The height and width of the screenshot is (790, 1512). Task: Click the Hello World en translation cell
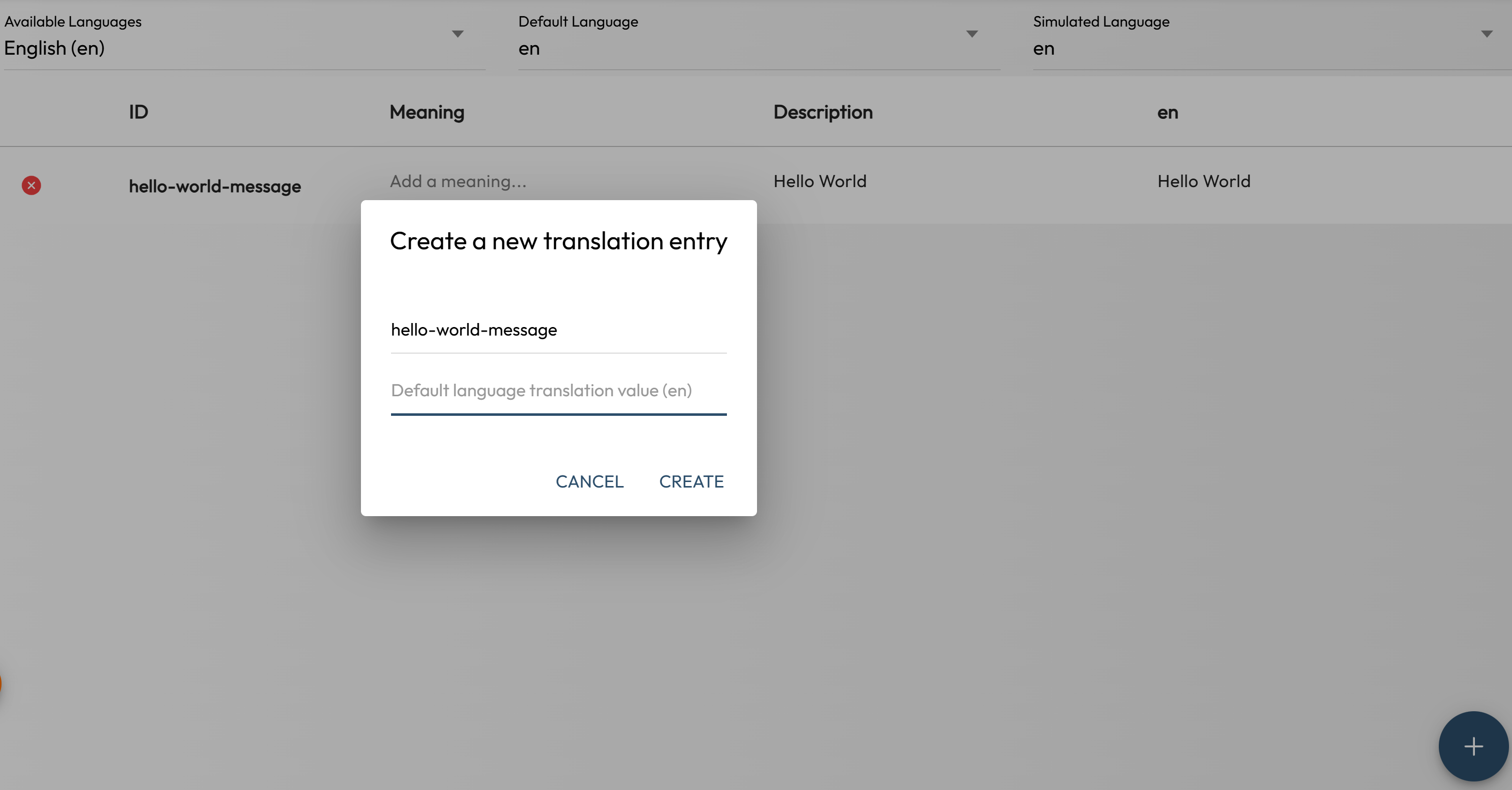pos(1203,182)
